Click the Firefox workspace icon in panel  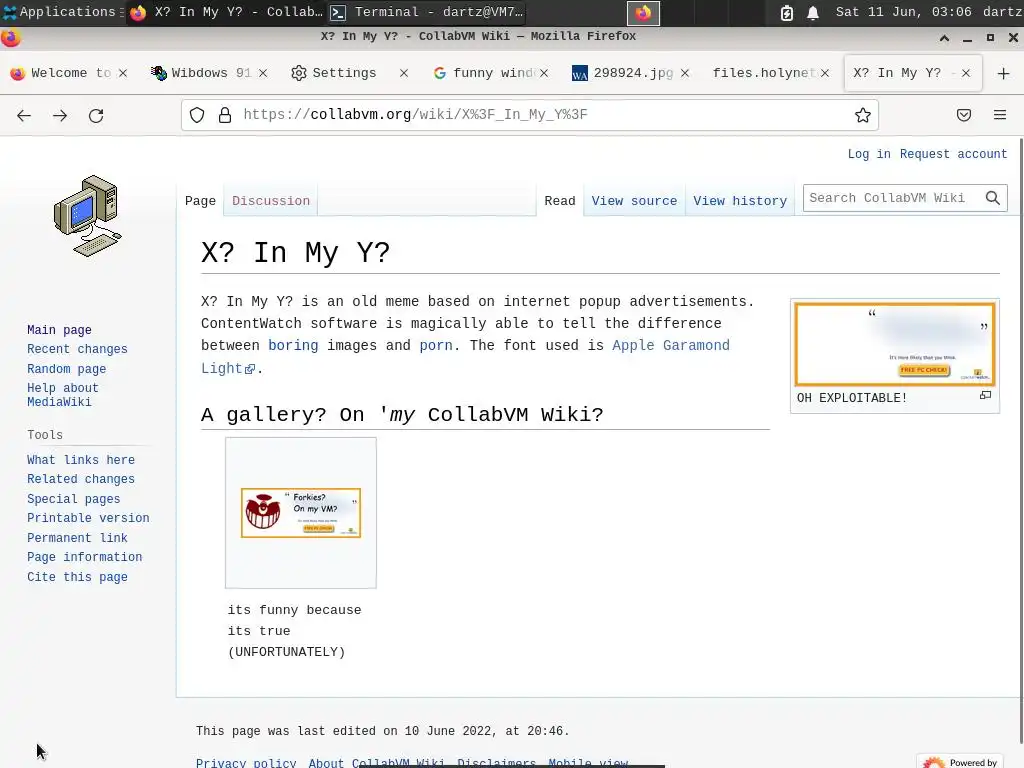pyautogui.click(x=643, y=12)
